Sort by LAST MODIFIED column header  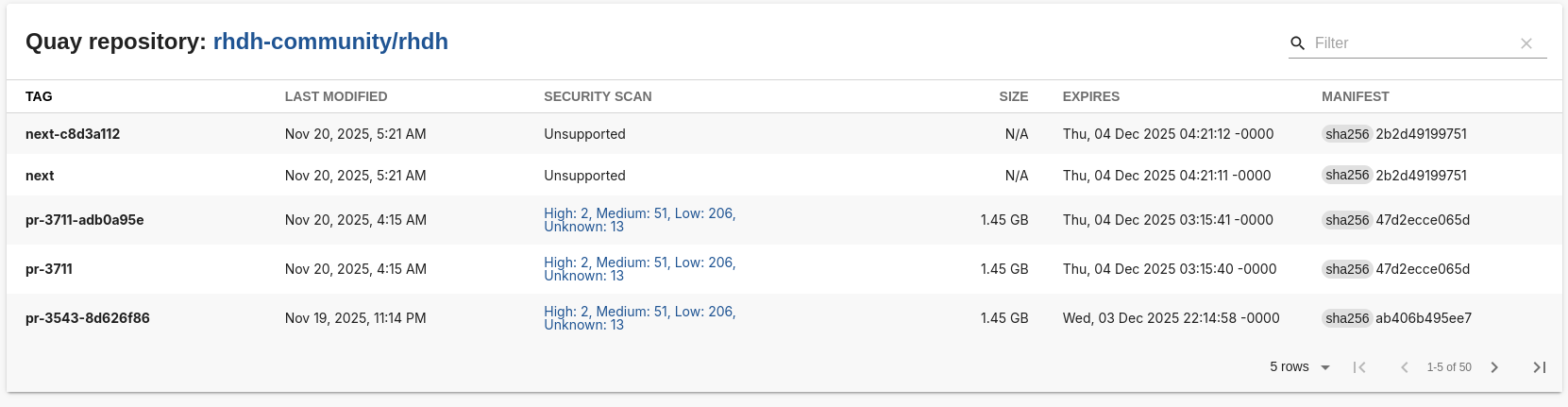(336, 96)
